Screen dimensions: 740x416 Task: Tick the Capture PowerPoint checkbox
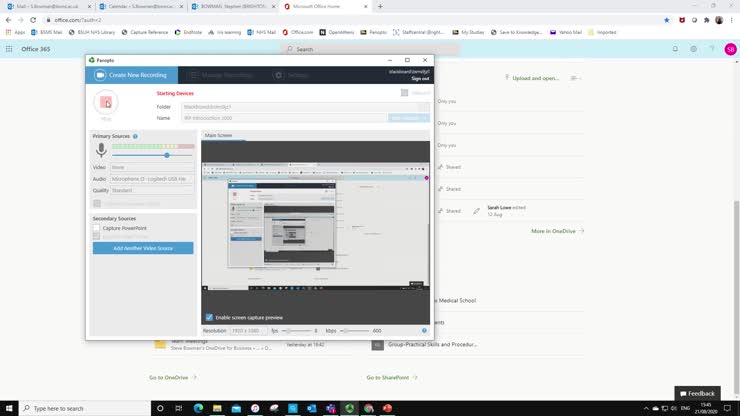[x=97, y=228]
